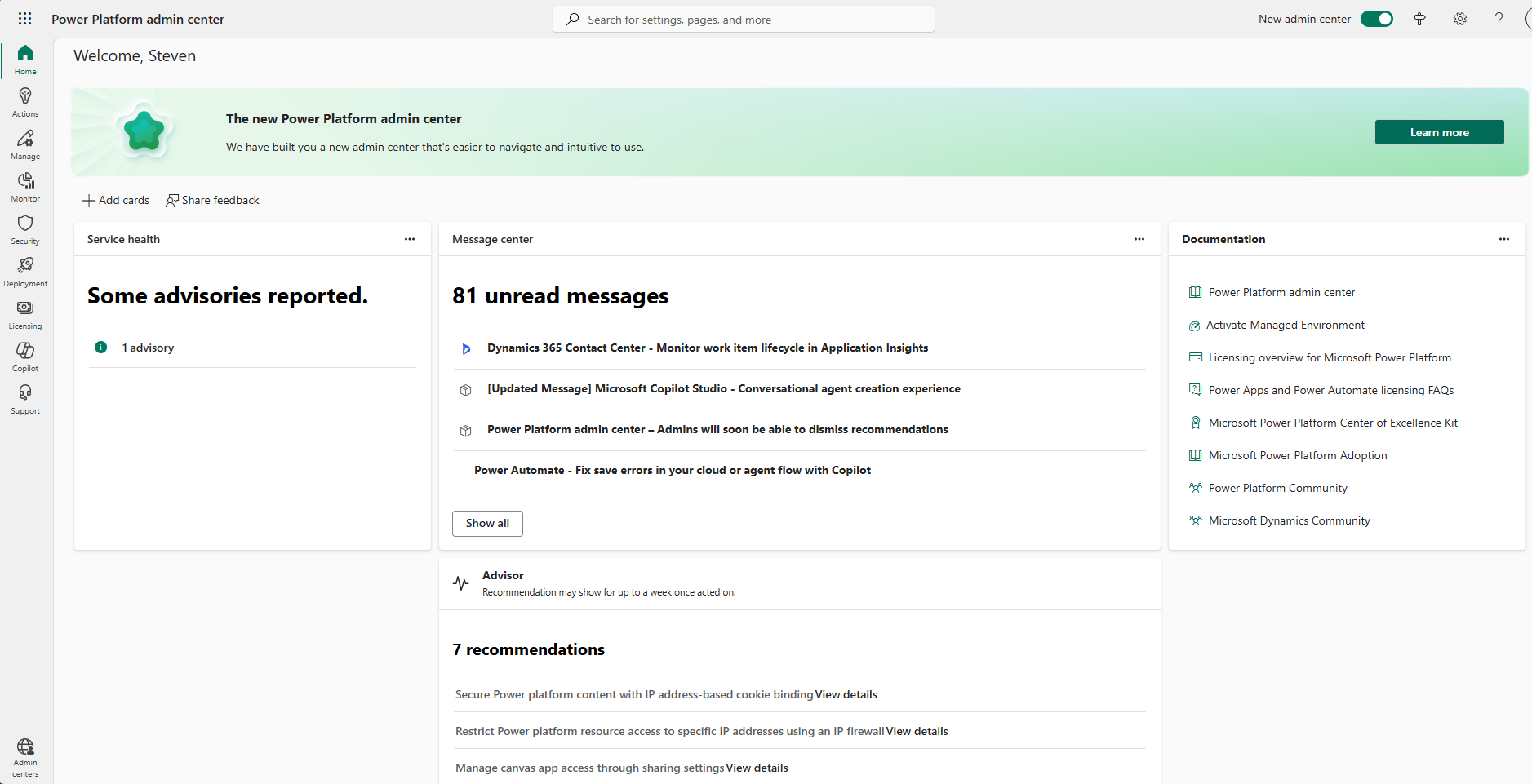
Task: Open Power Apps and Power Automate licensing FAQs
Action: [x=1331, y=390]
